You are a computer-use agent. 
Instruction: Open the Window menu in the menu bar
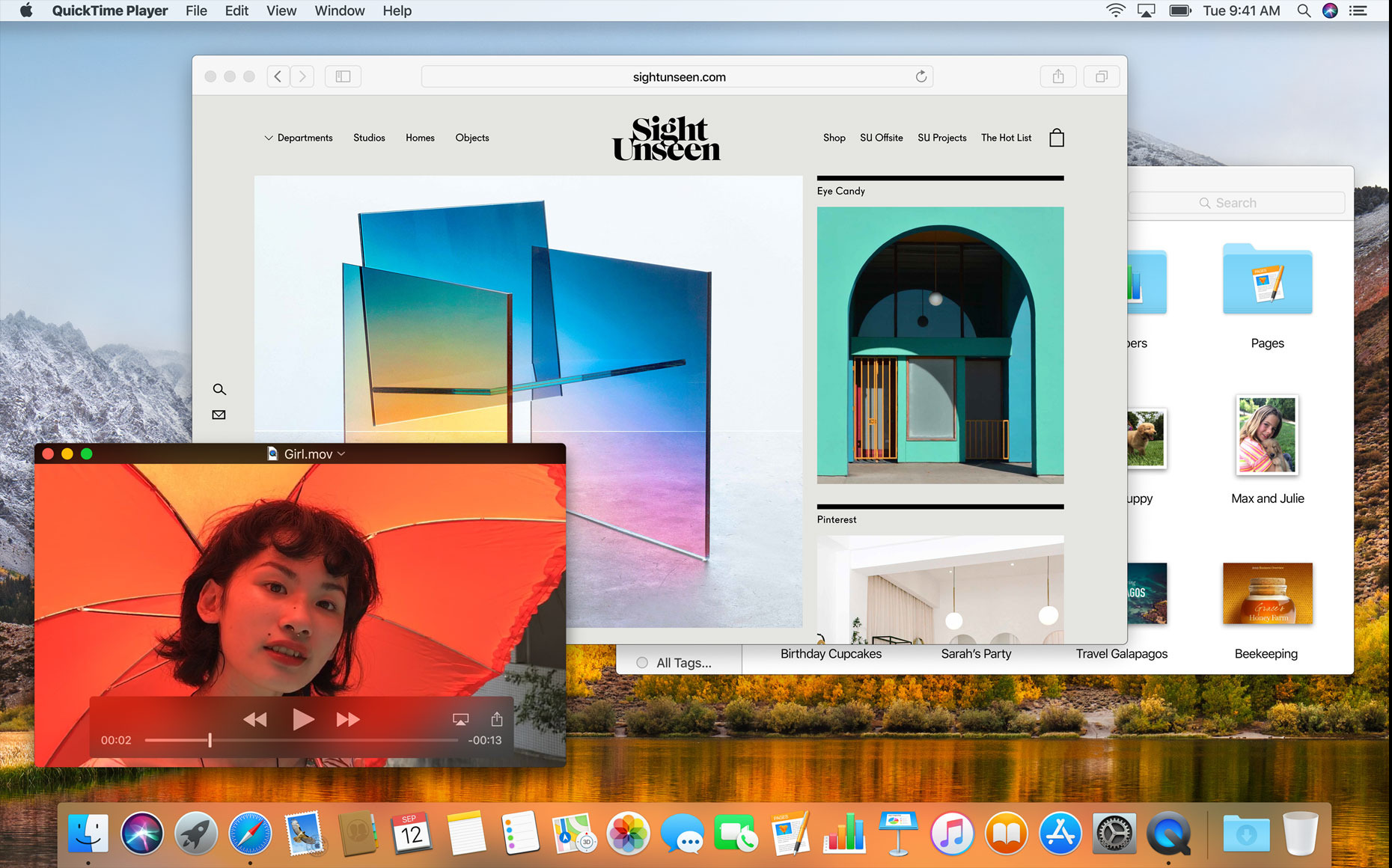tap(339, 10)
